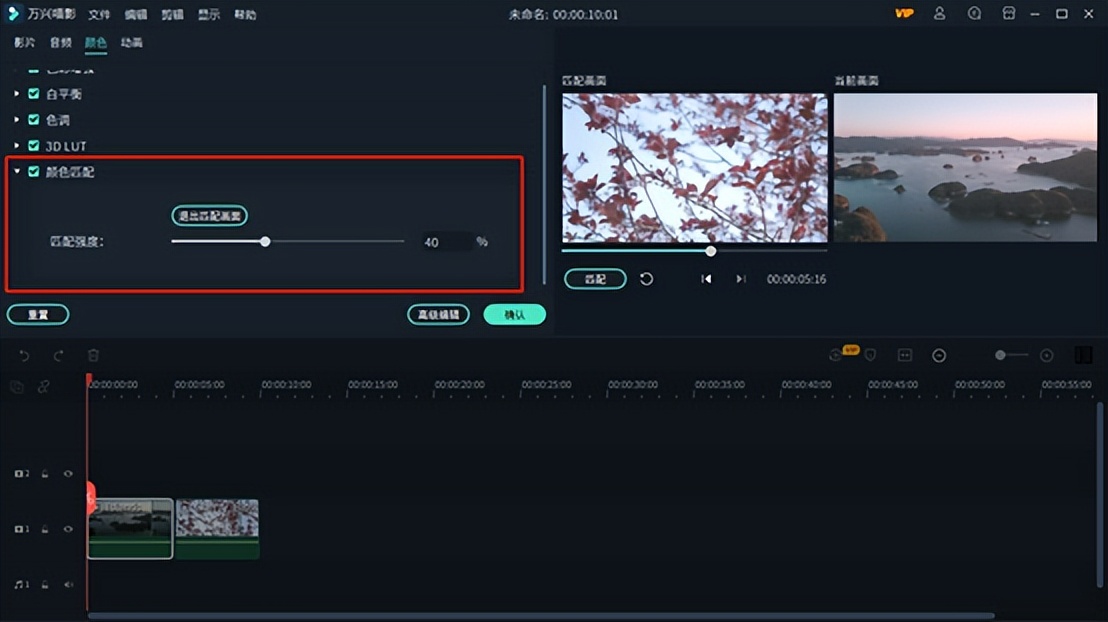Open the VIP membership icon in title bar
Image resolution: width=1108 pixels, height=622 pixels.
pyautogui.click(x=904, y=14)
